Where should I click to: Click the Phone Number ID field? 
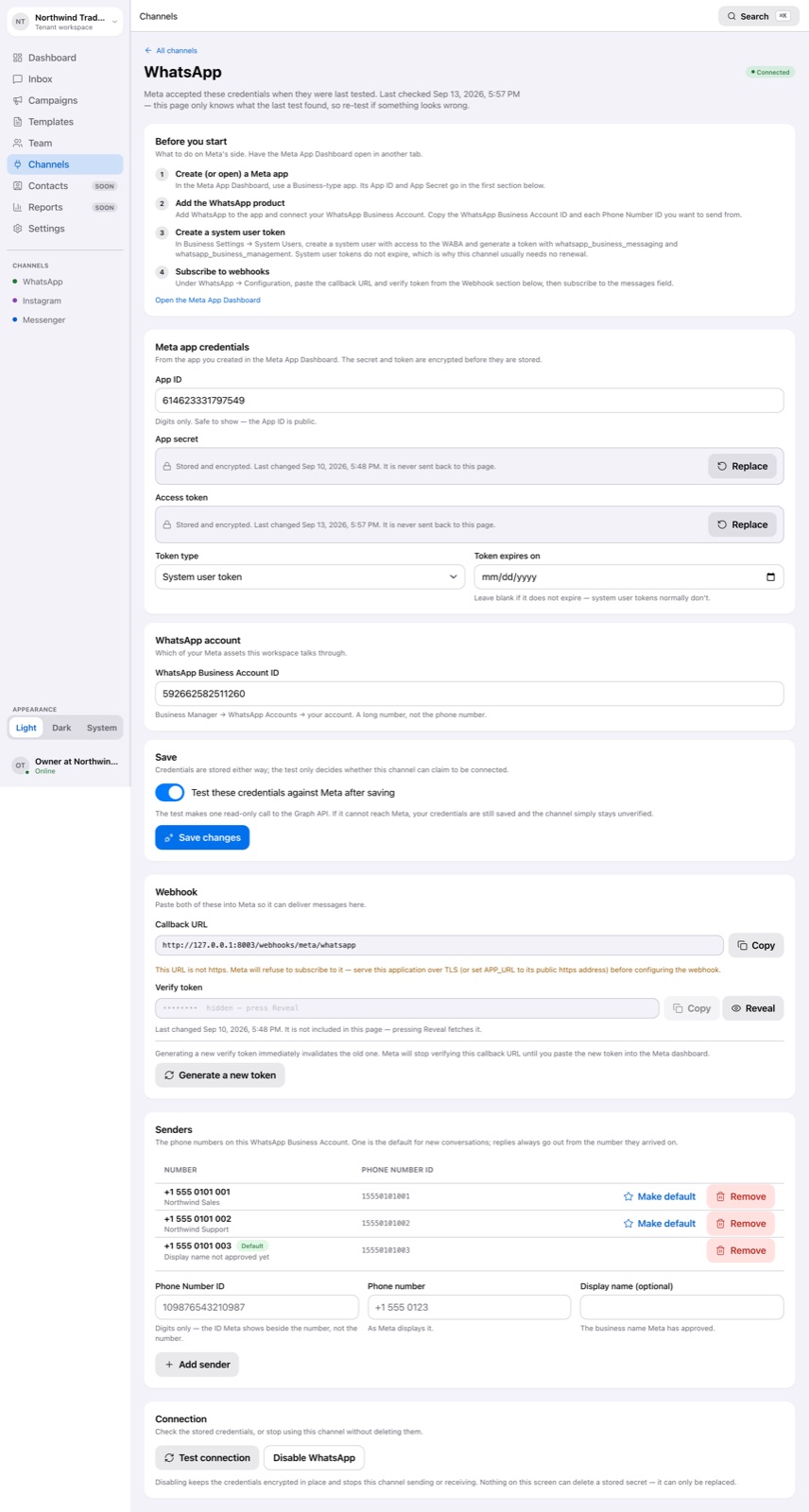pos(257,1307)
